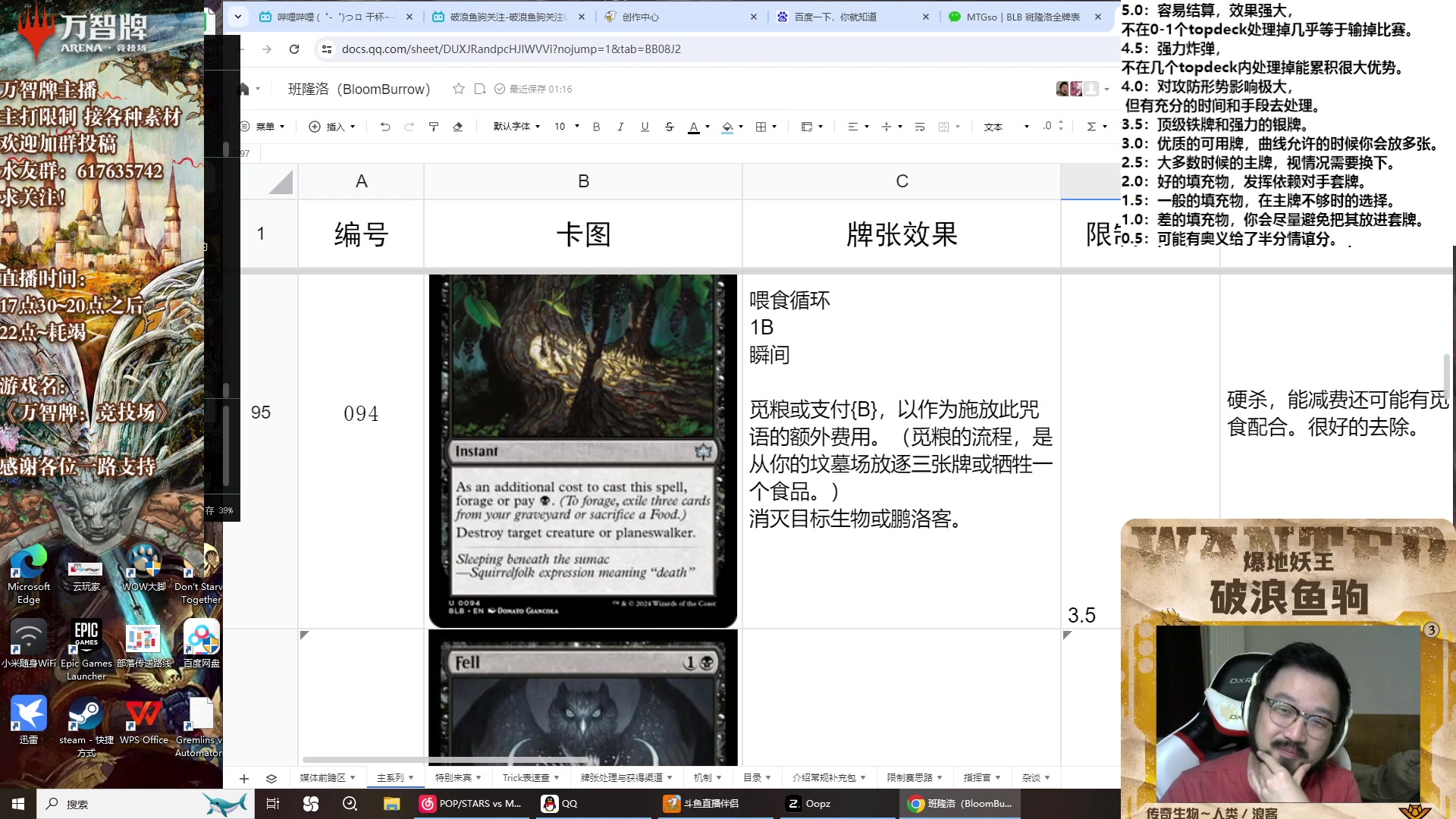This screenshot has width=1456, height=819.
Task: Switch to the MTGso BLB browser tab
Action: (x=1025, y=17)
